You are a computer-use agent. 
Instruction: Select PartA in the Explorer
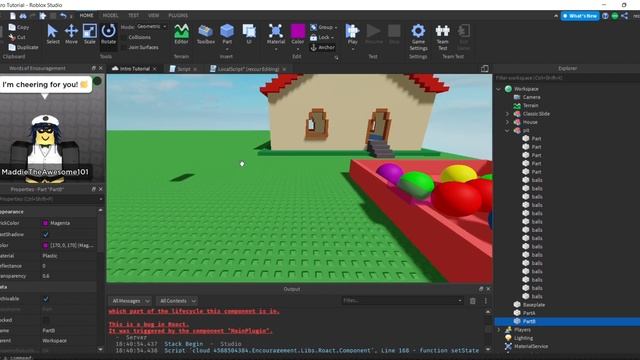coord(529,313)
